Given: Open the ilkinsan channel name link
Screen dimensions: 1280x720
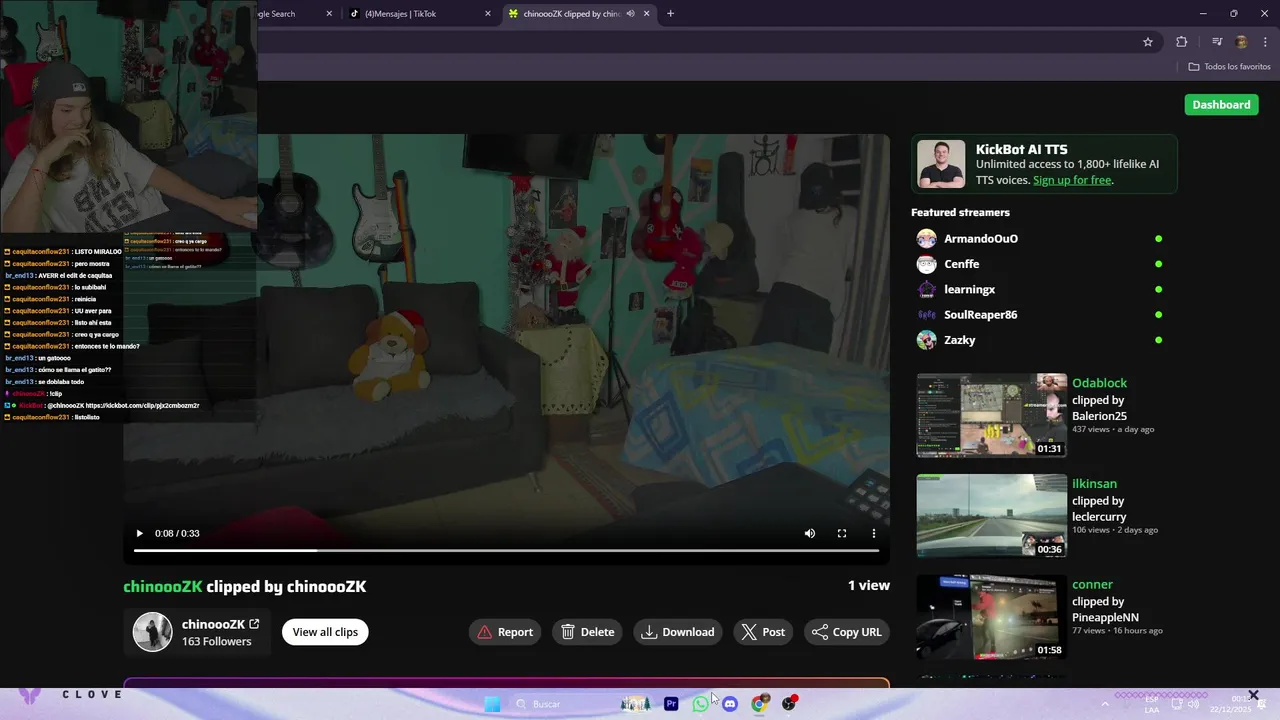Looking at the screenshot, I should click(x=1094, y=484).
